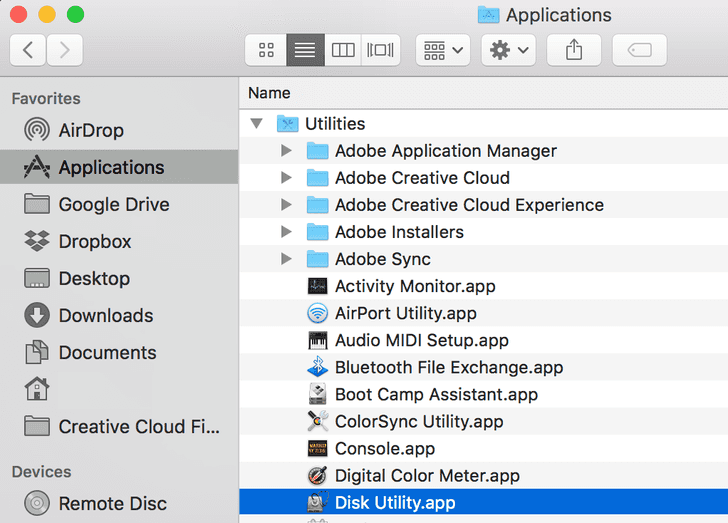
Task: Sort by the Name column header
Action: [x=269, y=93]
